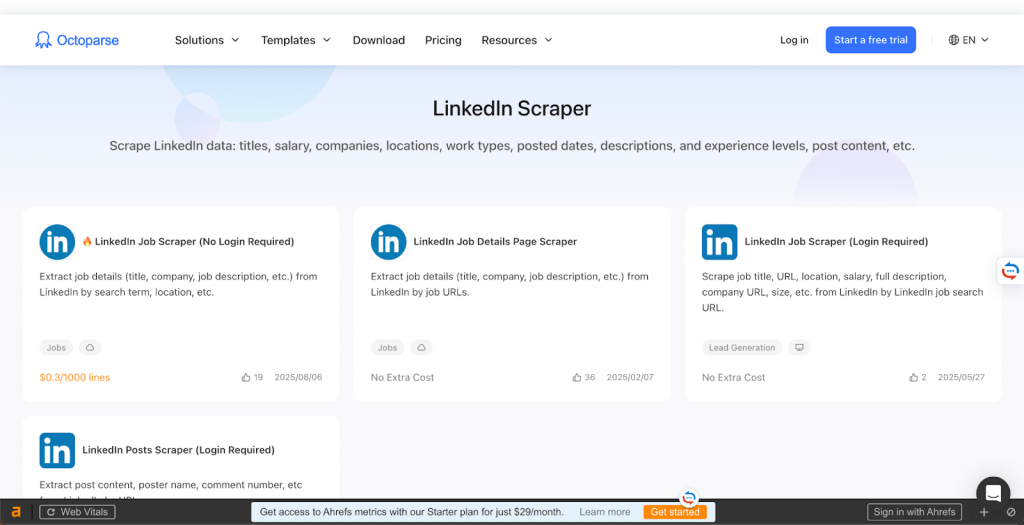Open LinkedIn Job Scraper (No Login Required)
The image size is (1024, 525).
[x=194, y=242]
